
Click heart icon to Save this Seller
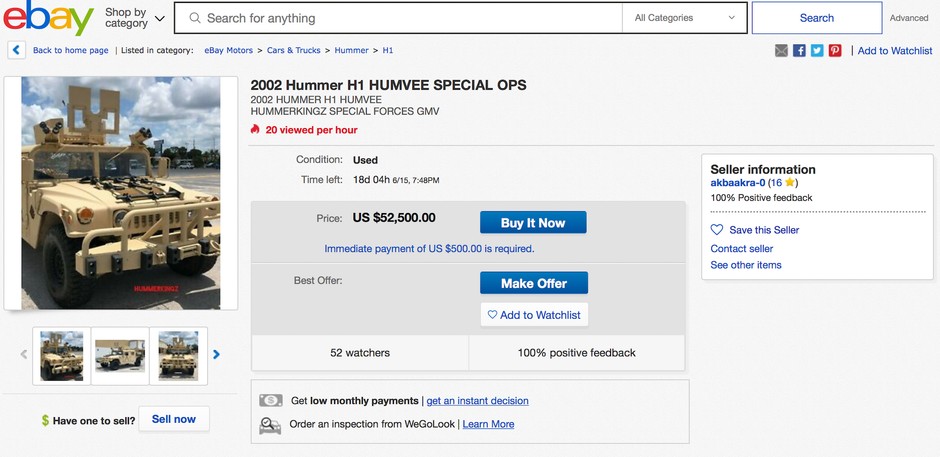[x=717, y=230]
